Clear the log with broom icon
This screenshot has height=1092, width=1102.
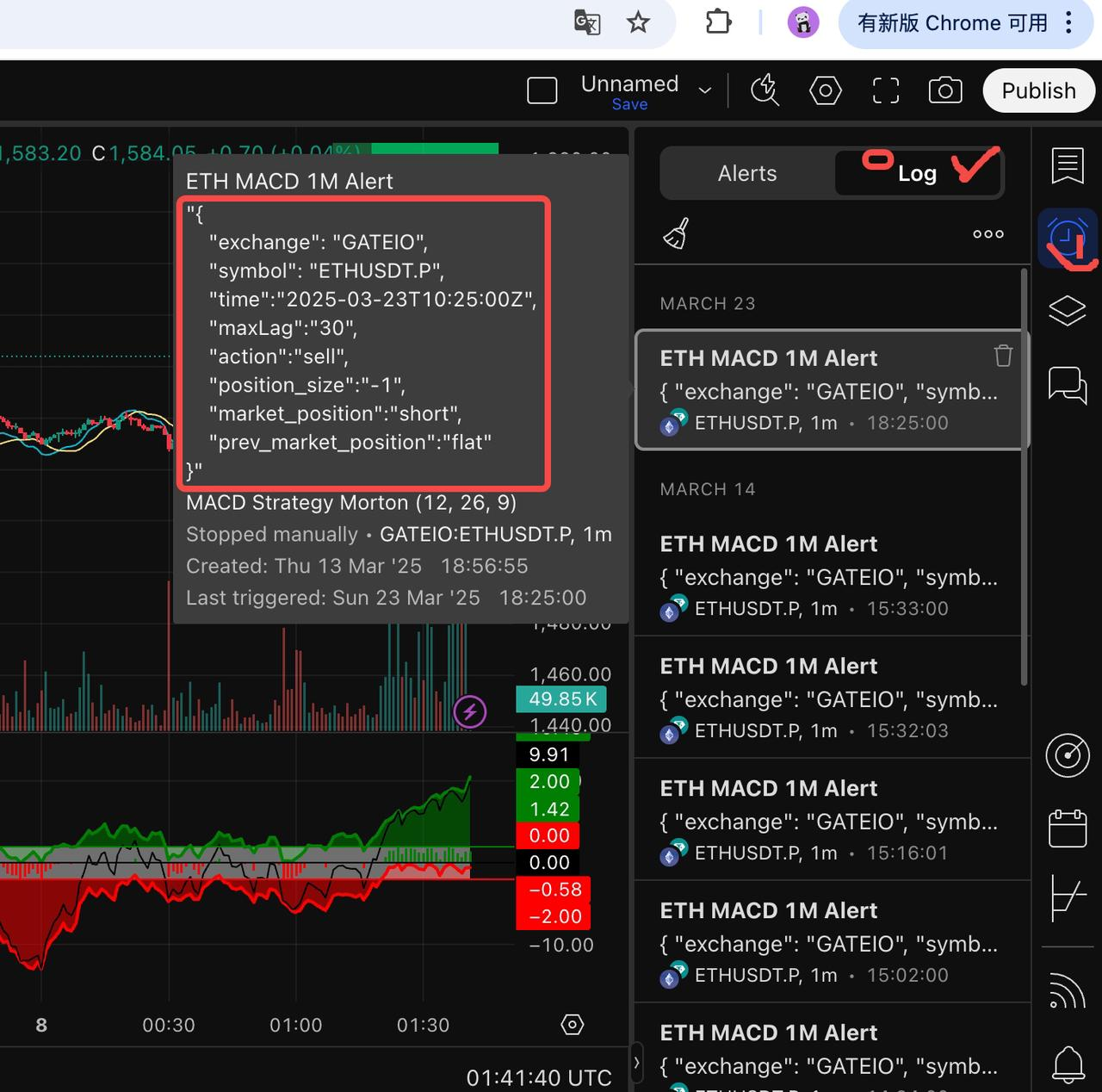[677, 233]
